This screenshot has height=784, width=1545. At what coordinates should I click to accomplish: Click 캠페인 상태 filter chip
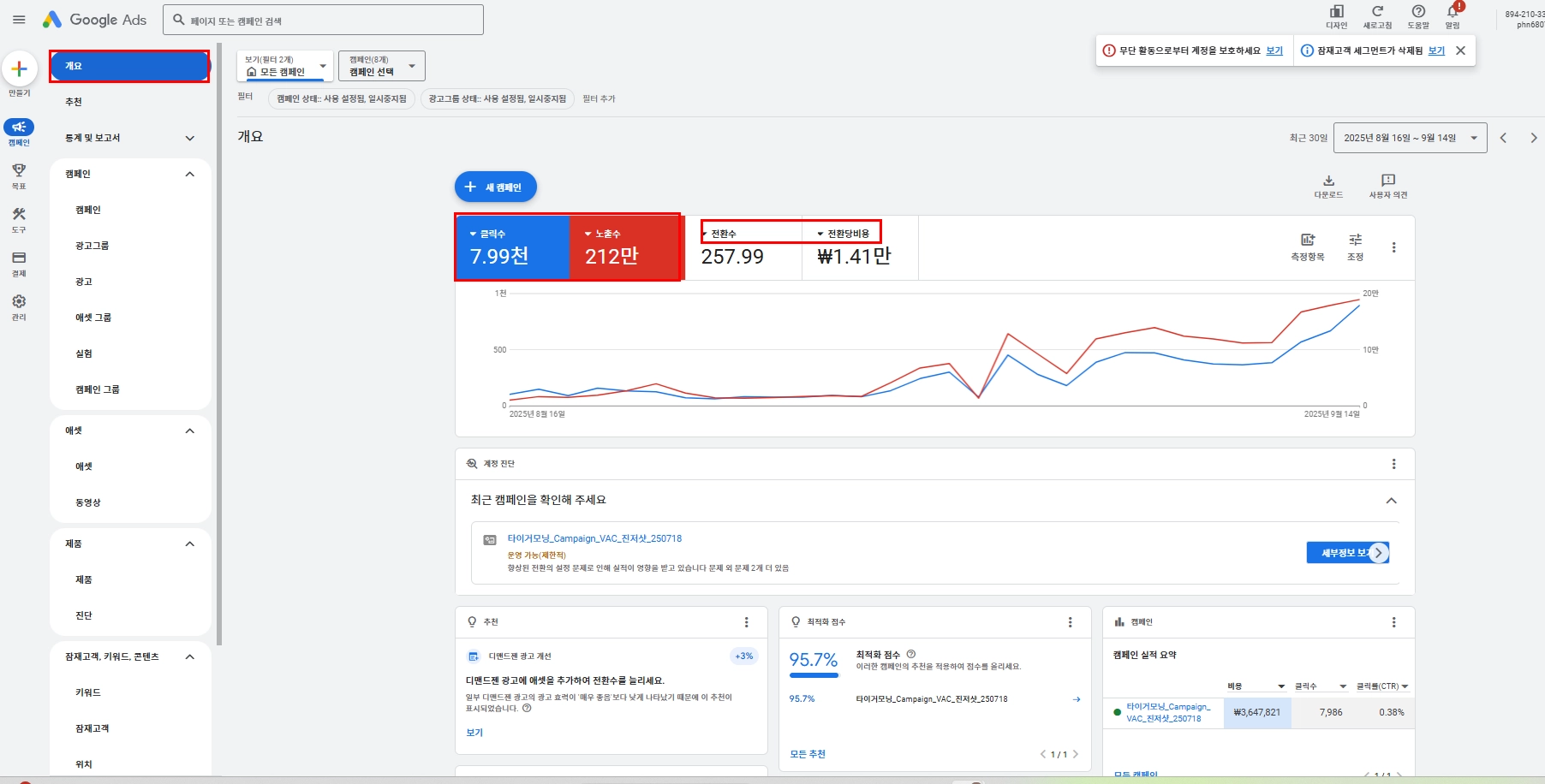tap(342, 98)
